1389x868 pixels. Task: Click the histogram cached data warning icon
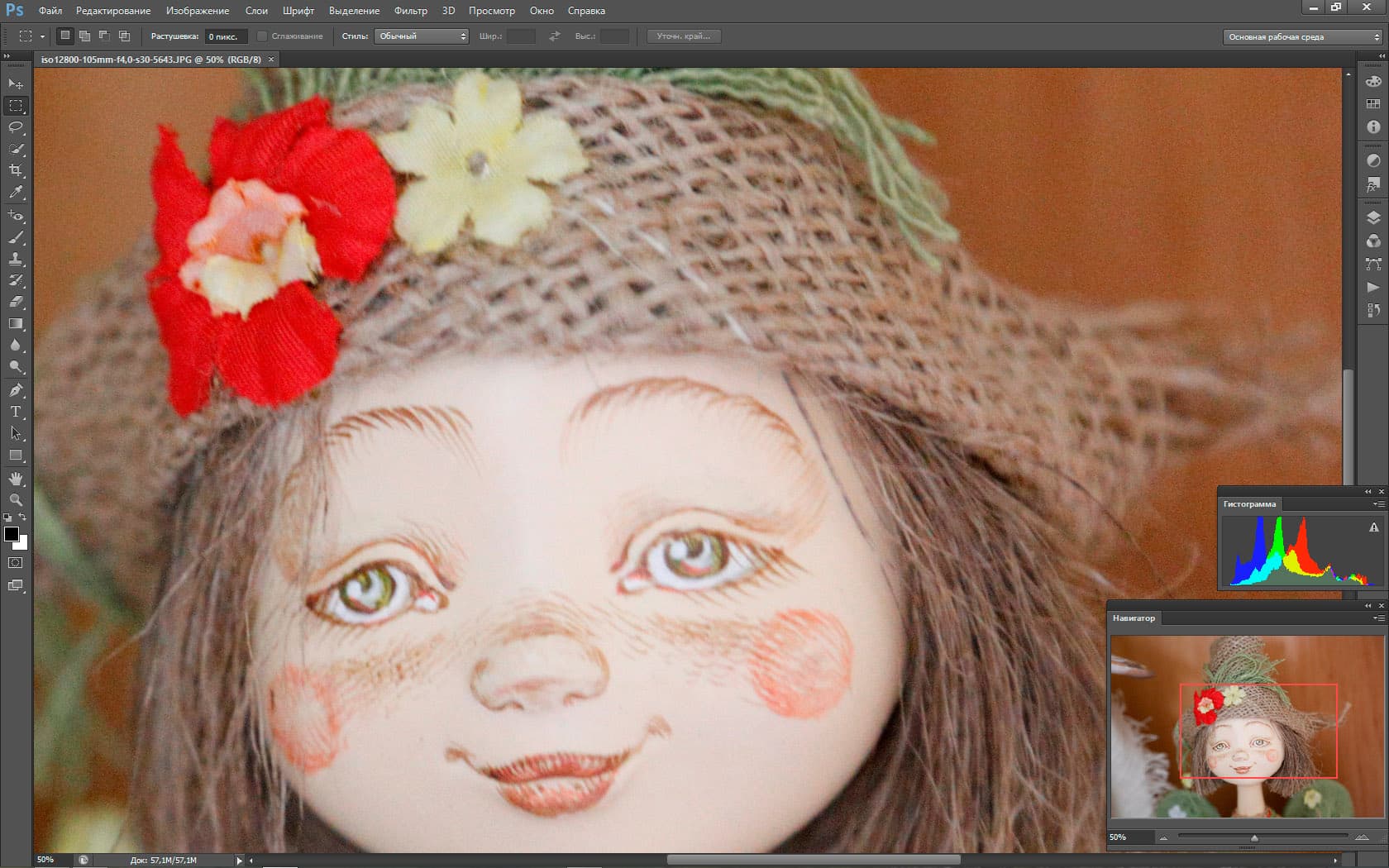pyautogui.click(x=1373, y=527)
